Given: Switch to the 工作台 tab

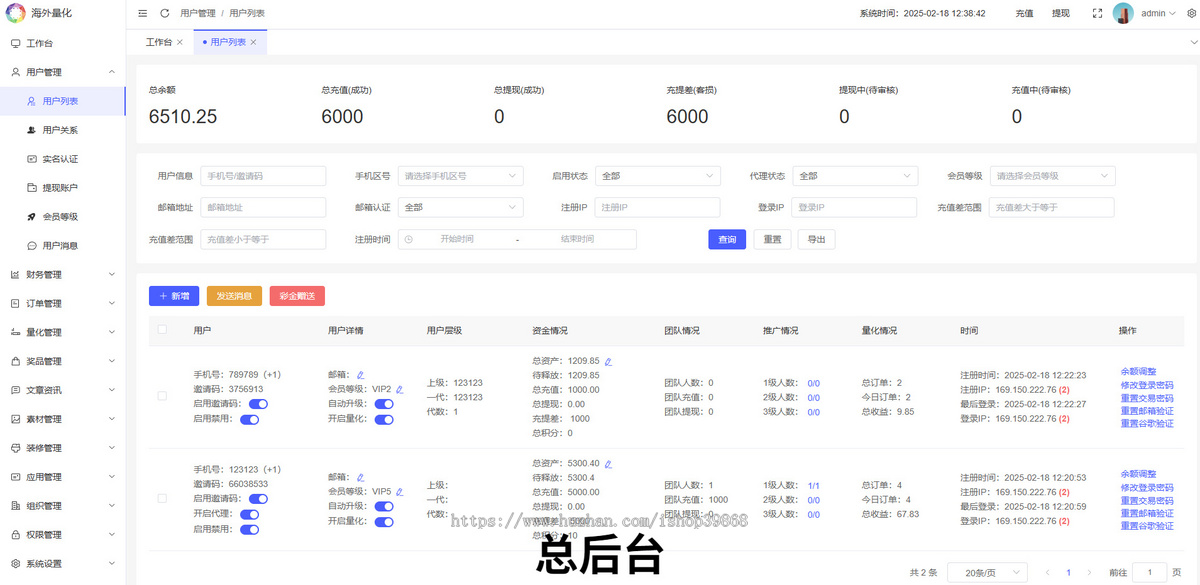Looking at the screenshot, I should tap(160, 42).
